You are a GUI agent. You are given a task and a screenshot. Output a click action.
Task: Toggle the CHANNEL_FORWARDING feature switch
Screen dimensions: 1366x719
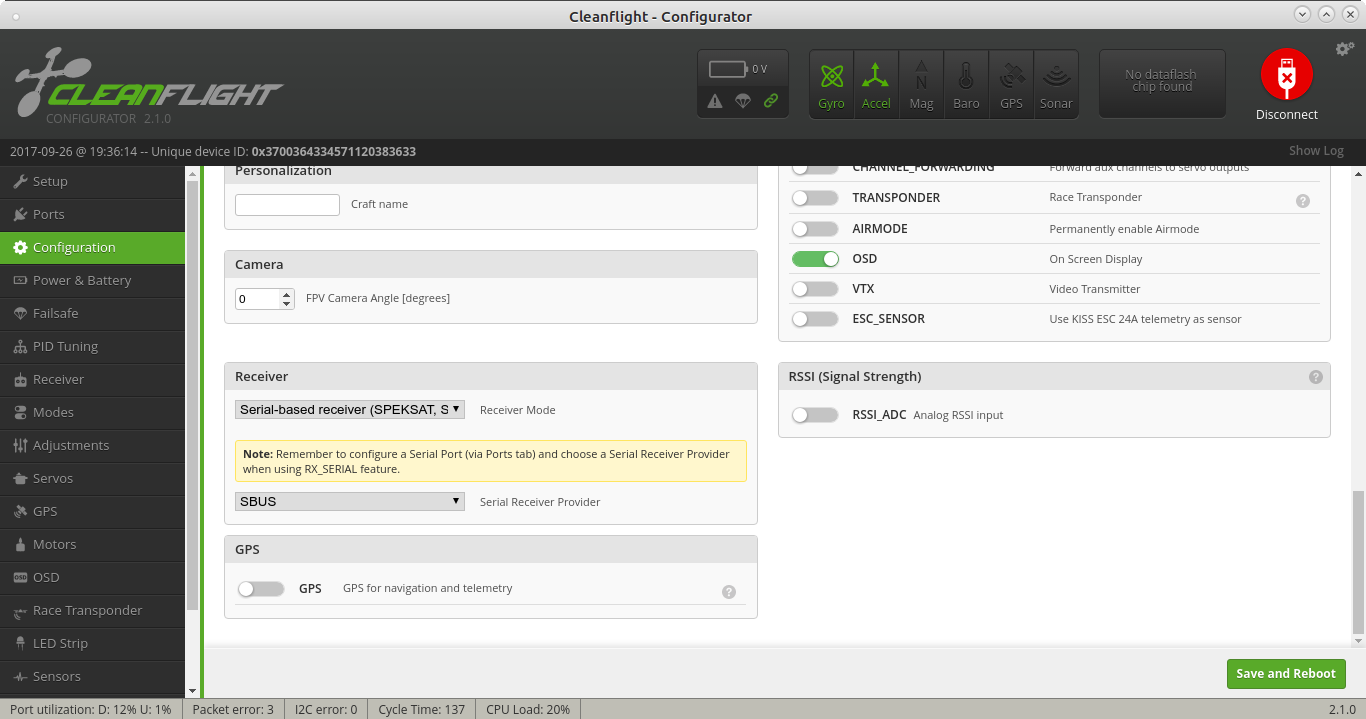815,169
